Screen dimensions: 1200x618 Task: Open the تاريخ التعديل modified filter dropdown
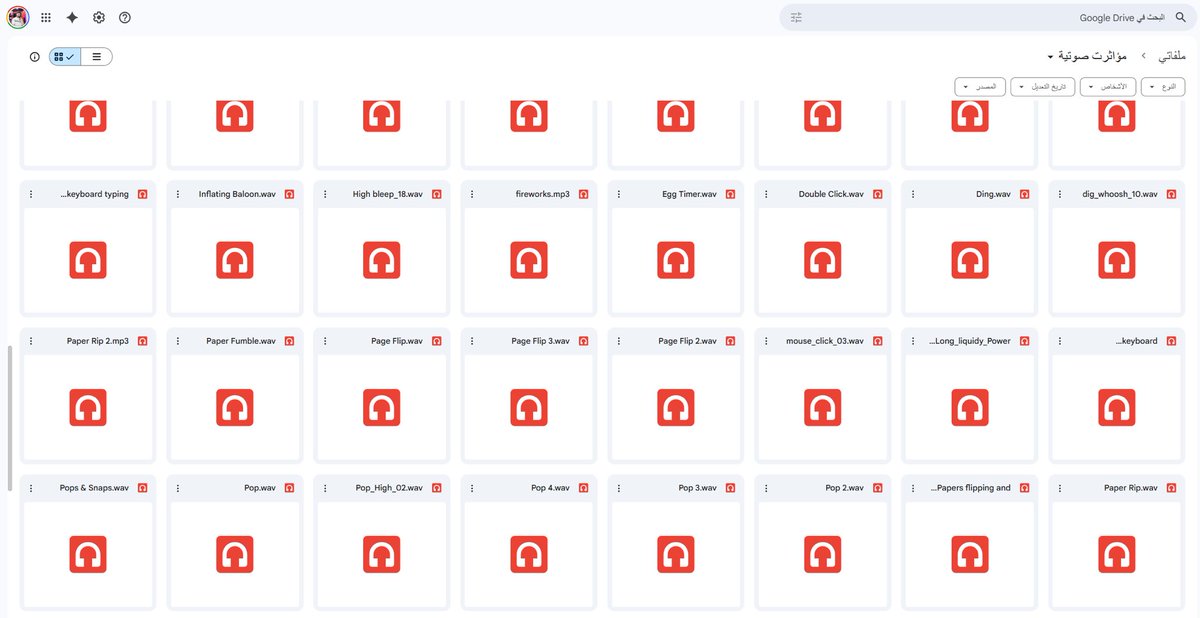pyautogui.click(x=1043, y=87)
